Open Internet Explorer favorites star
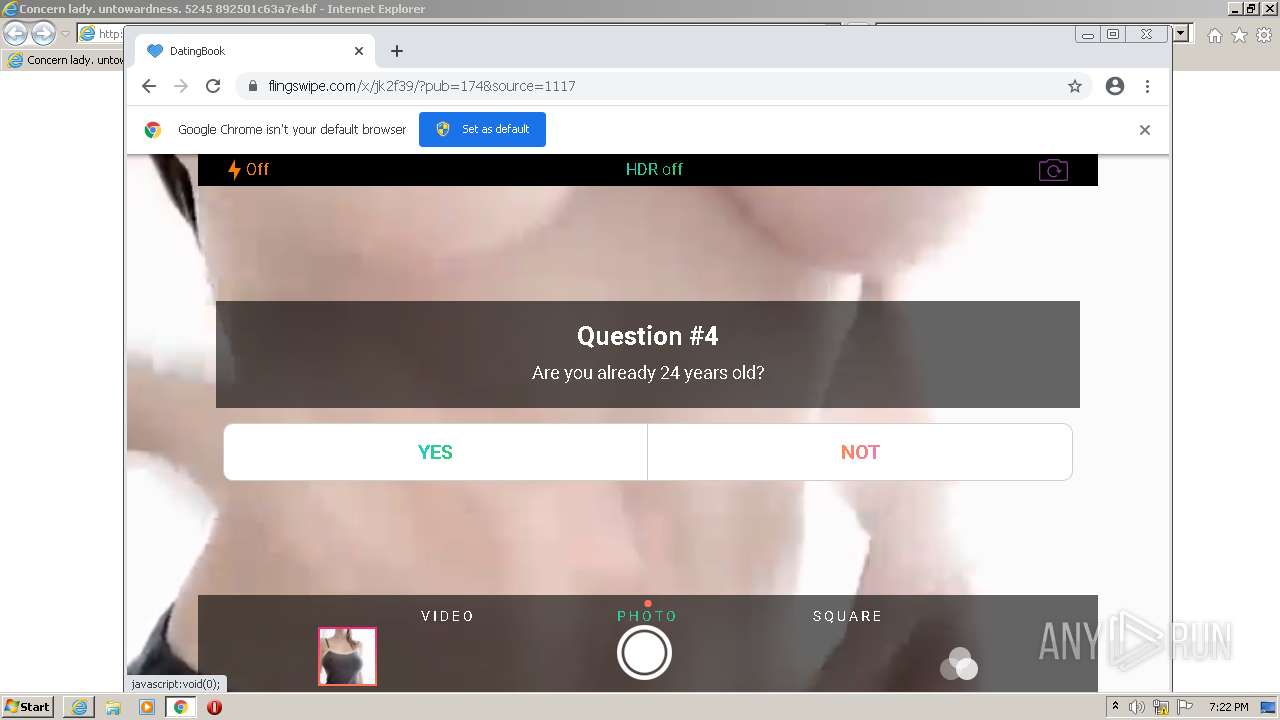Image resolution: width=1280 pixels, height=720 pixels. [1239, 35]
